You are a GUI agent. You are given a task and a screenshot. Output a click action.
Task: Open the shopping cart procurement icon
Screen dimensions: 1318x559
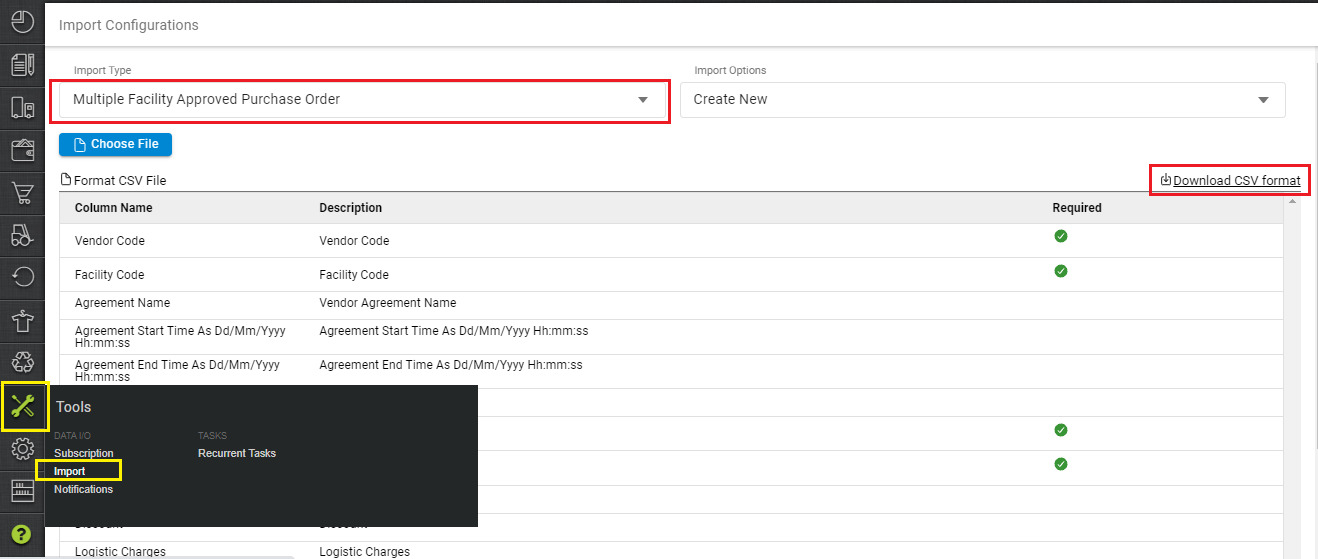[x=22, y=193]
